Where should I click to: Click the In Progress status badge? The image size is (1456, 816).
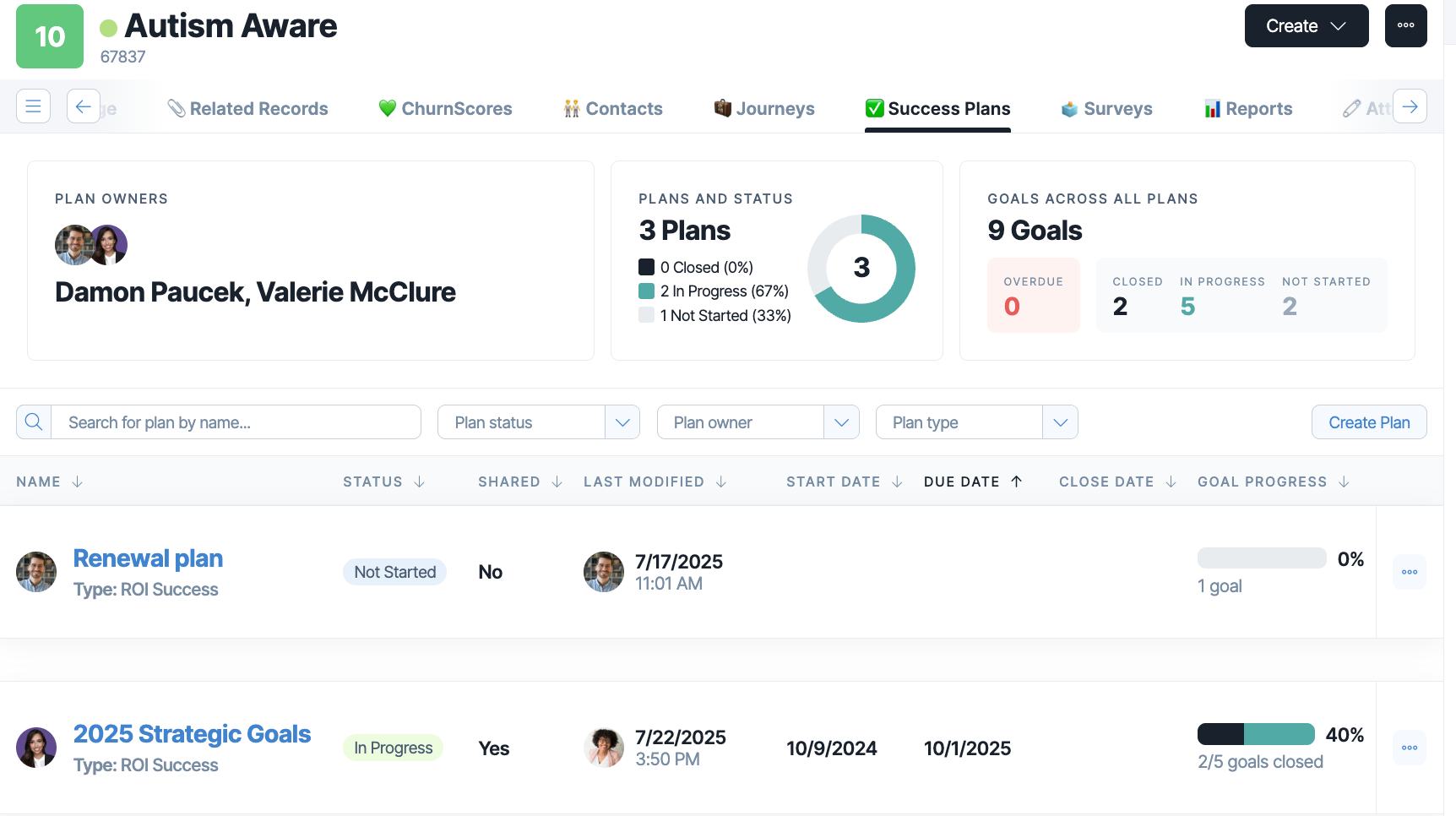coord(393,748)
